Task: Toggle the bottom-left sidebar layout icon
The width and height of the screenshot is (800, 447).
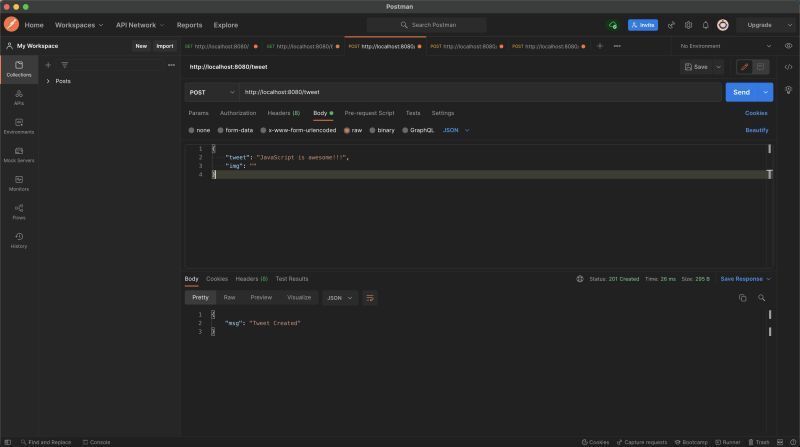Action: (x=8, y=442)
